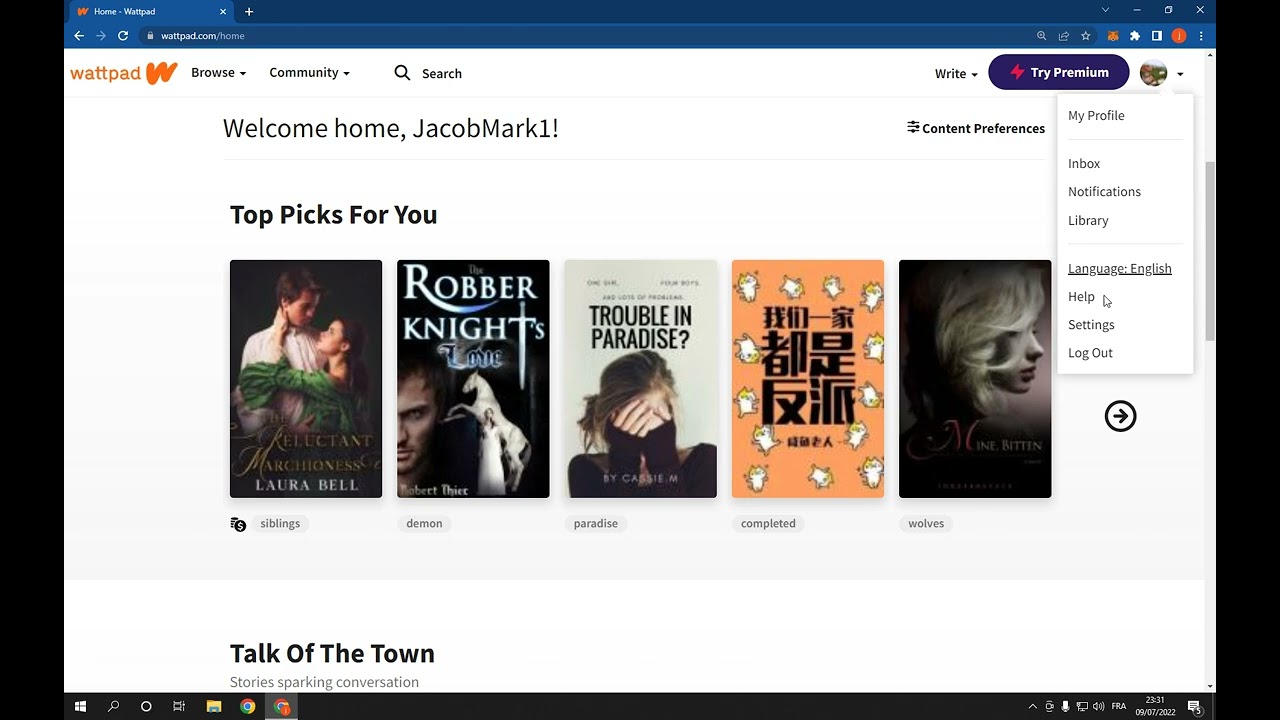This screenshot has height=720, width=1280.
Task: Expand the Write dropdown
Action: pos(956,74)
